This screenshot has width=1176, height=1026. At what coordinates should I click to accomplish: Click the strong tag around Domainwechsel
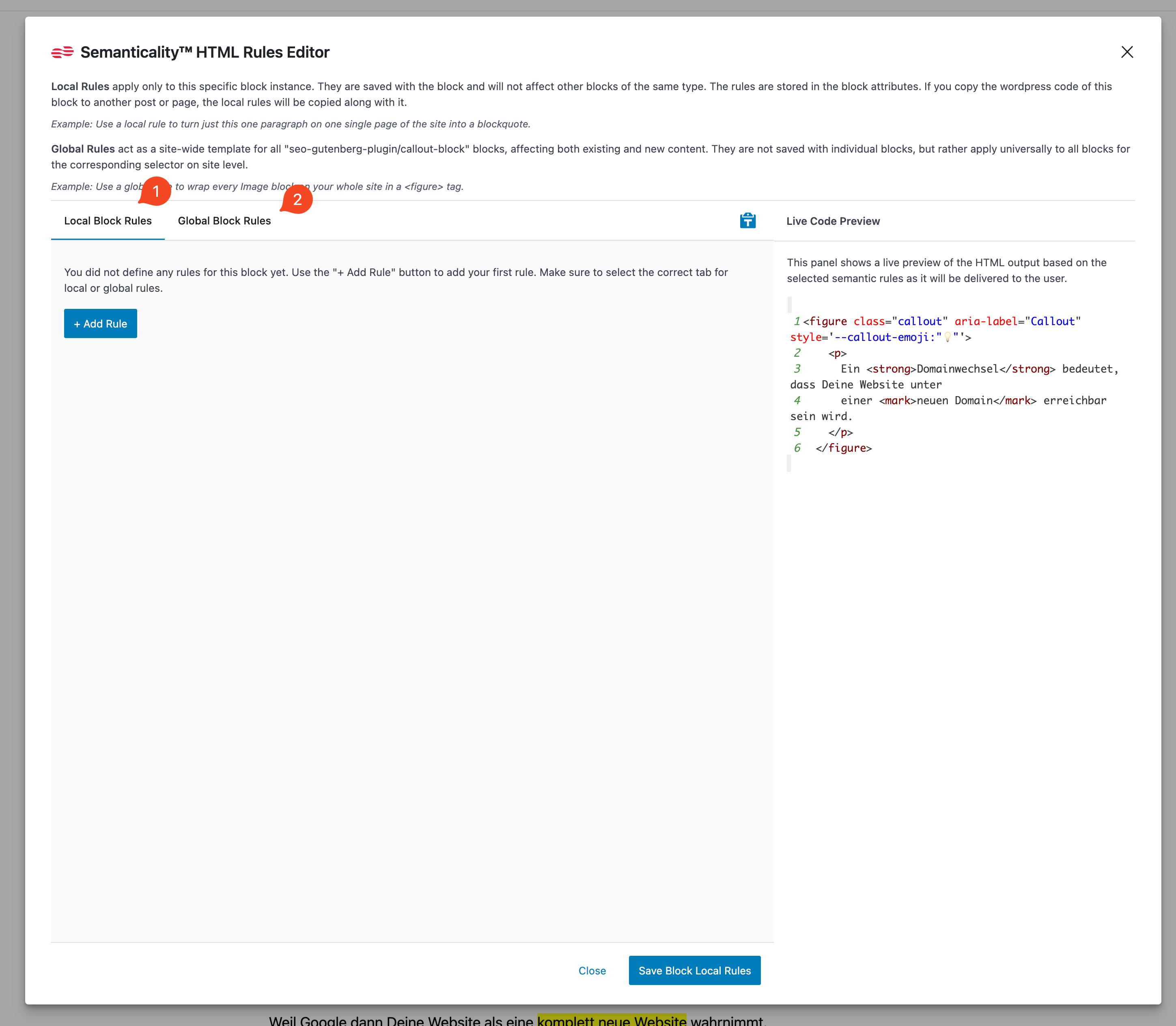pyautogui.click(x=891, y=369)
